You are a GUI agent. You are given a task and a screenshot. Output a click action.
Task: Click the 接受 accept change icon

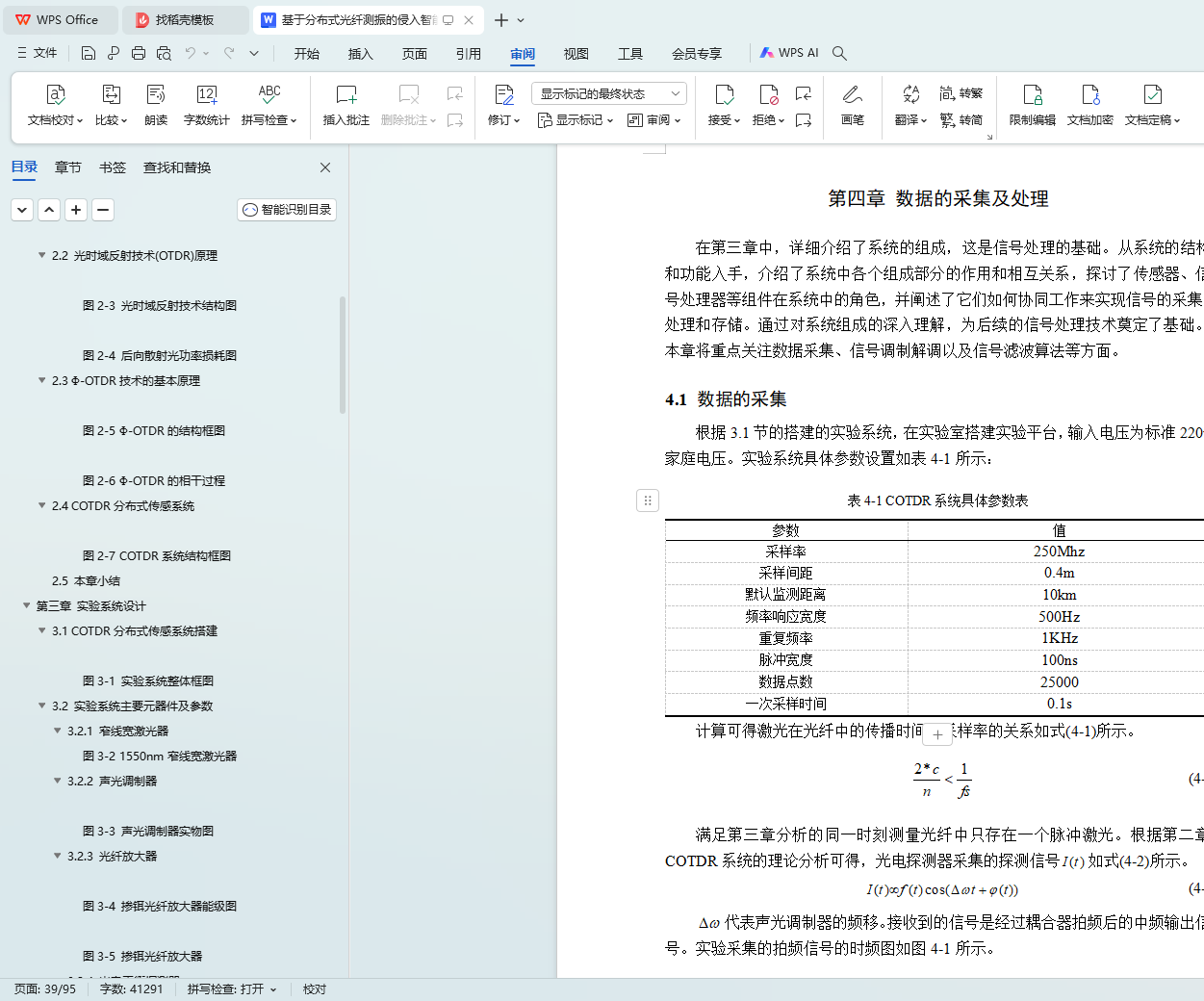click(724, 94)
